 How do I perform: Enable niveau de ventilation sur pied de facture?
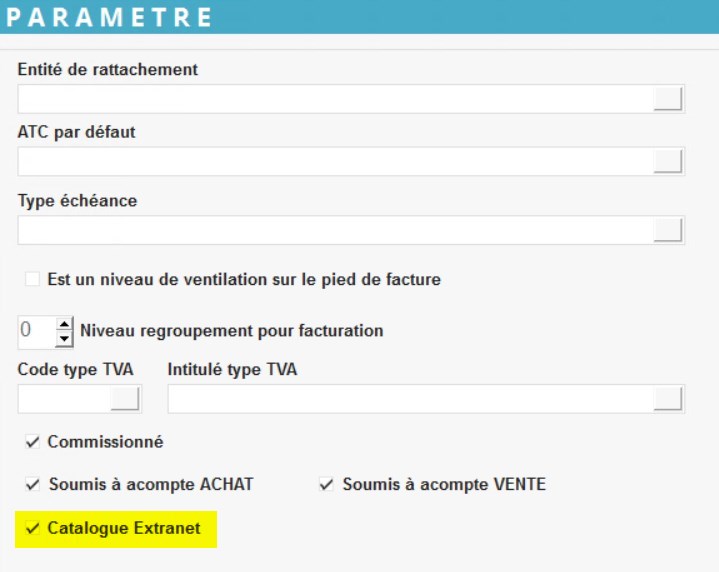coord(33,280)
